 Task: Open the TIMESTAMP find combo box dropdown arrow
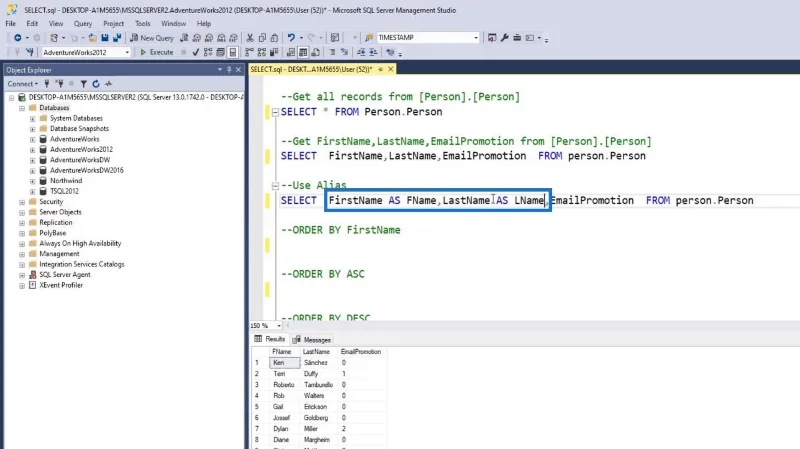476,37
